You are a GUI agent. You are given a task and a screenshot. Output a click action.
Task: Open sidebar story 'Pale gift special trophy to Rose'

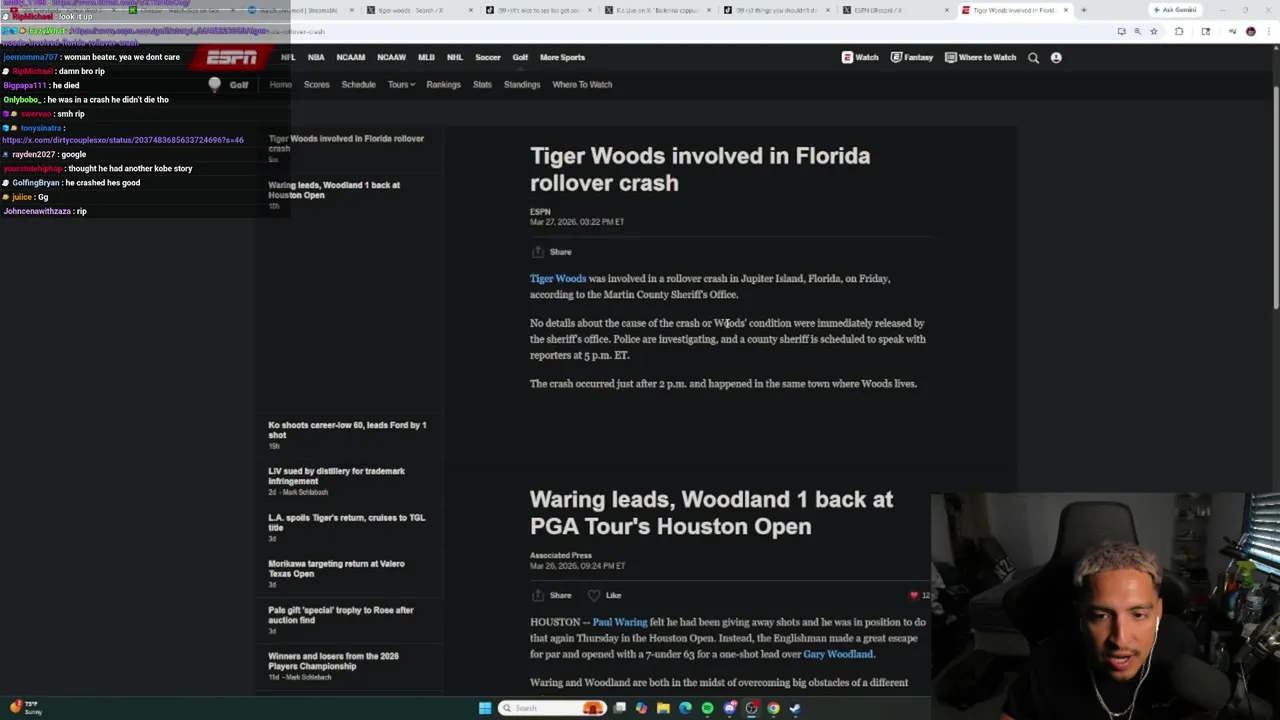pos(340,615)
